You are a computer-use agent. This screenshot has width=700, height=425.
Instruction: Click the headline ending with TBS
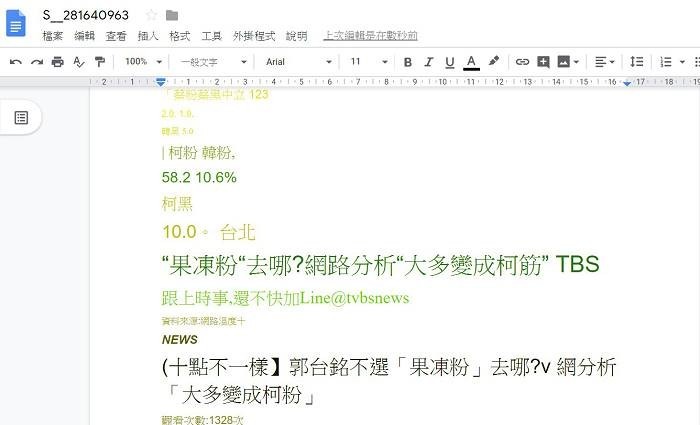click(x=380, y=265)
